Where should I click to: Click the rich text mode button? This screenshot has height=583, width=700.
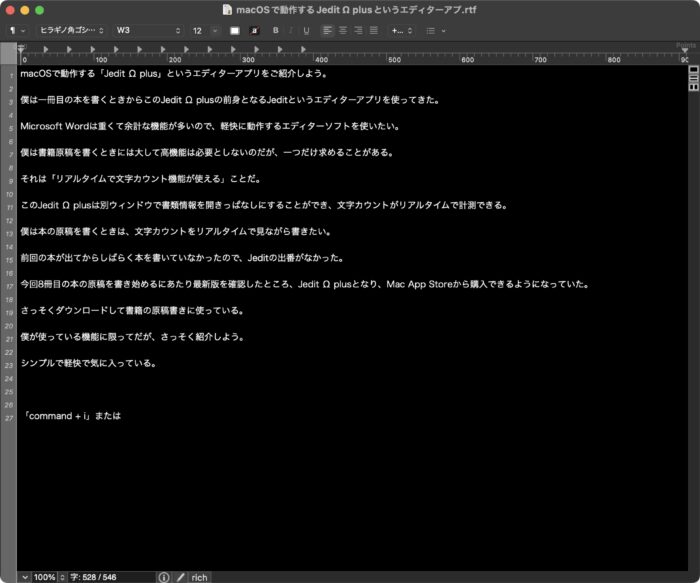click(200, 577)
